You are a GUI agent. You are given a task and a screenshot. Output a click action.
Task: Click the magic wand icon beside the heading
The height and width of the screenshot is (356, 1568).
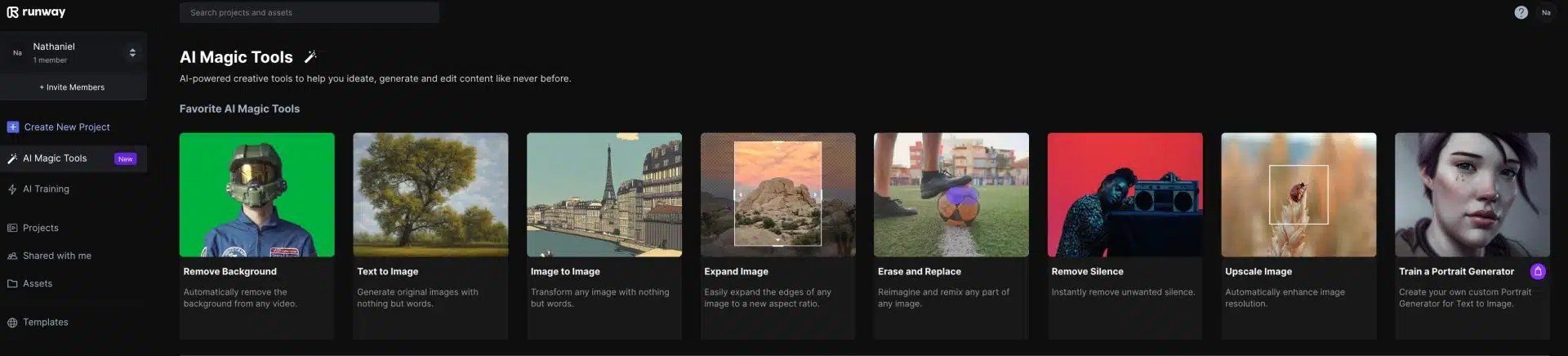pyautogui.click(x=310, y=56)
